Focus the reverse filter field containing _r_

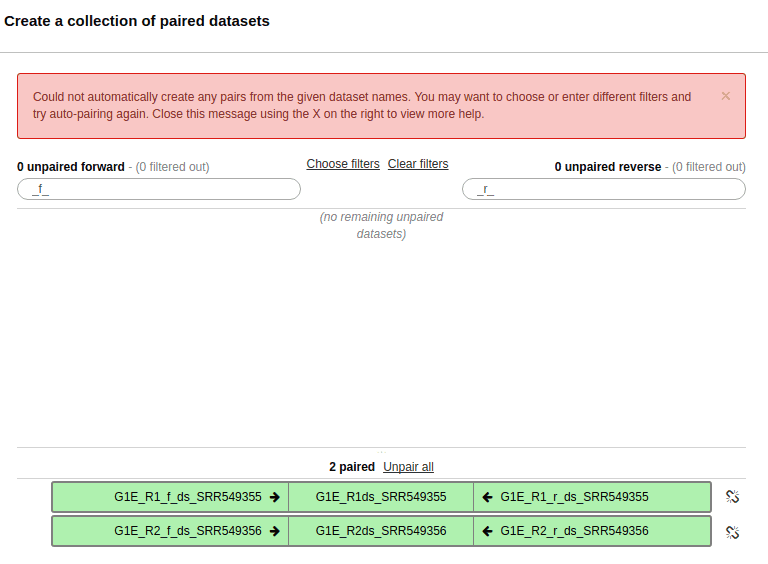(604, 189)
